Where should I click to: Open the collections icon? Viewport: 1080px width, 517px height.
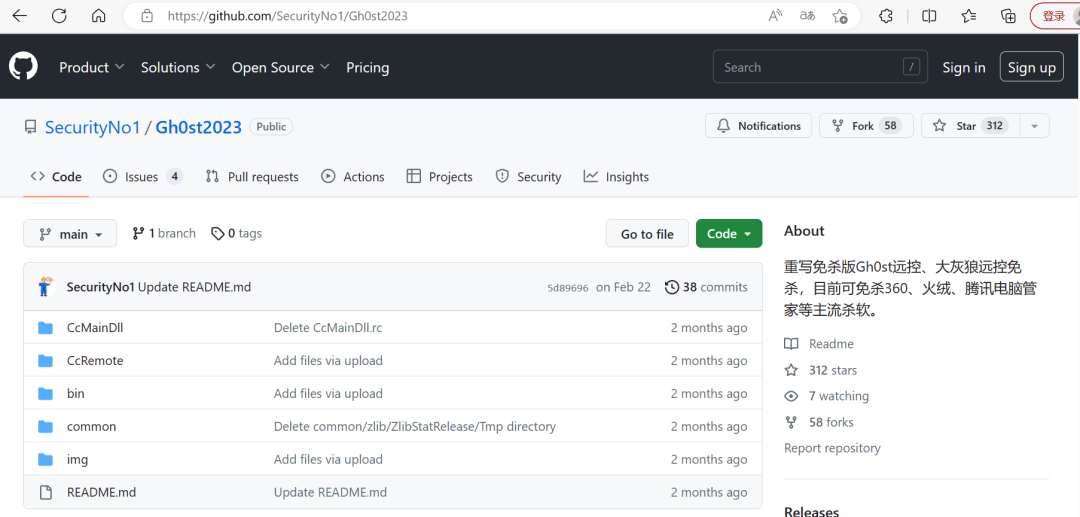coord(1008,16)
